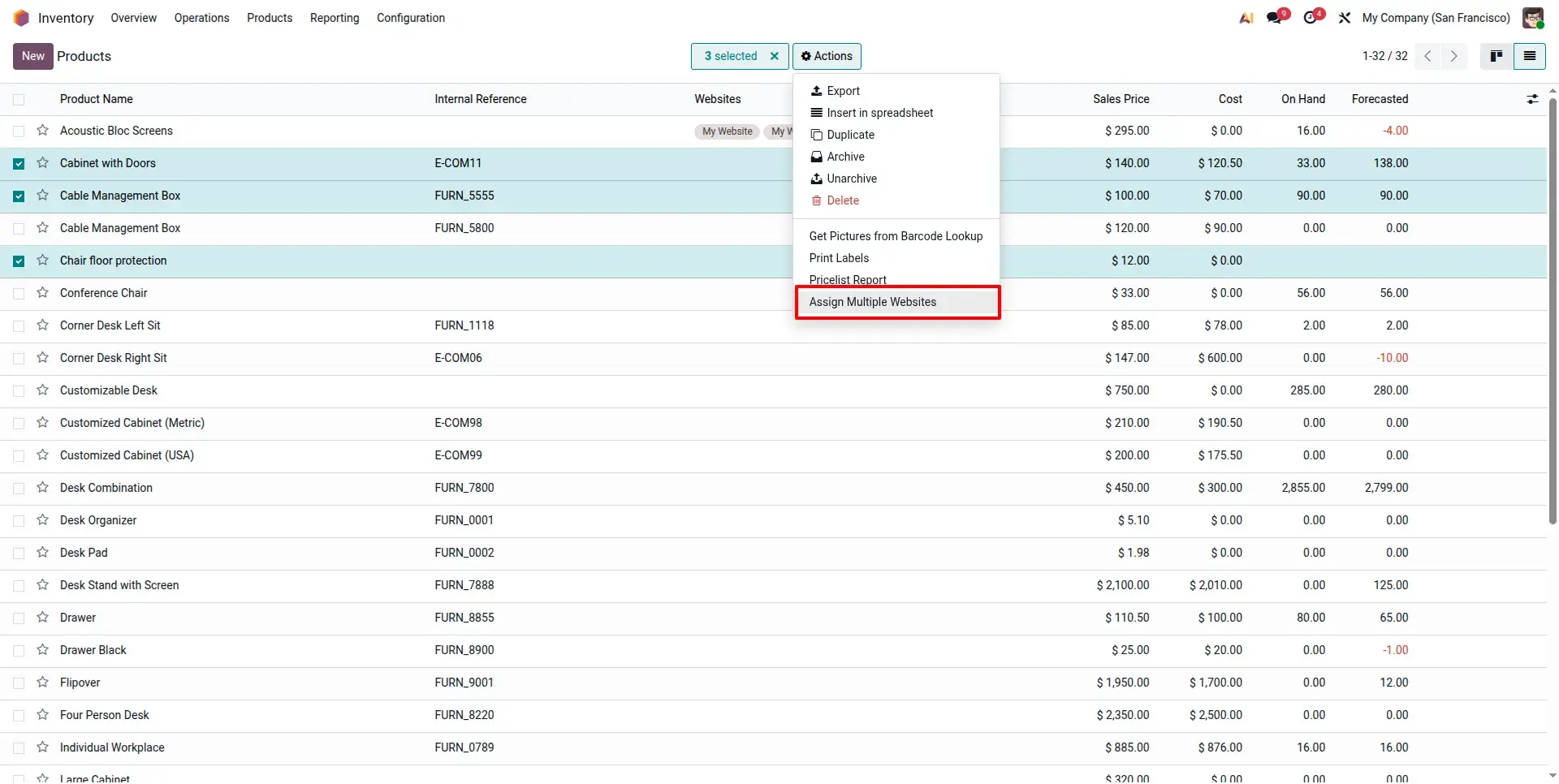Sort by Forecasted column header

pos(1380,99)
